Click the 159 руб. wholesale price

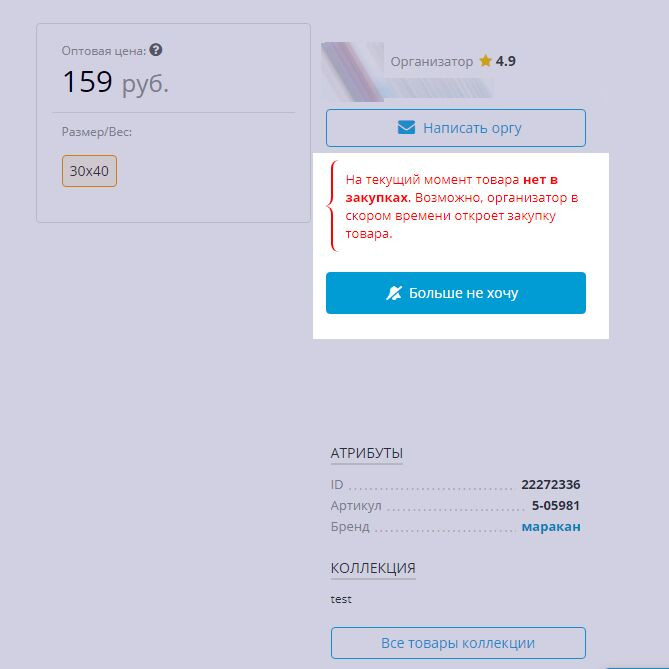(x=115, y=81)
